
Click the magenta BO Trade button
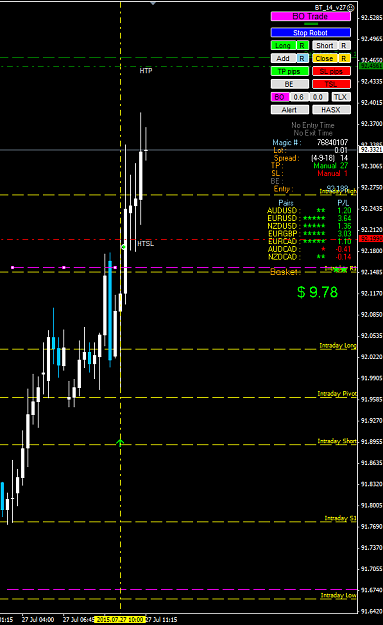pyautogui.click(x=310, y=16)
